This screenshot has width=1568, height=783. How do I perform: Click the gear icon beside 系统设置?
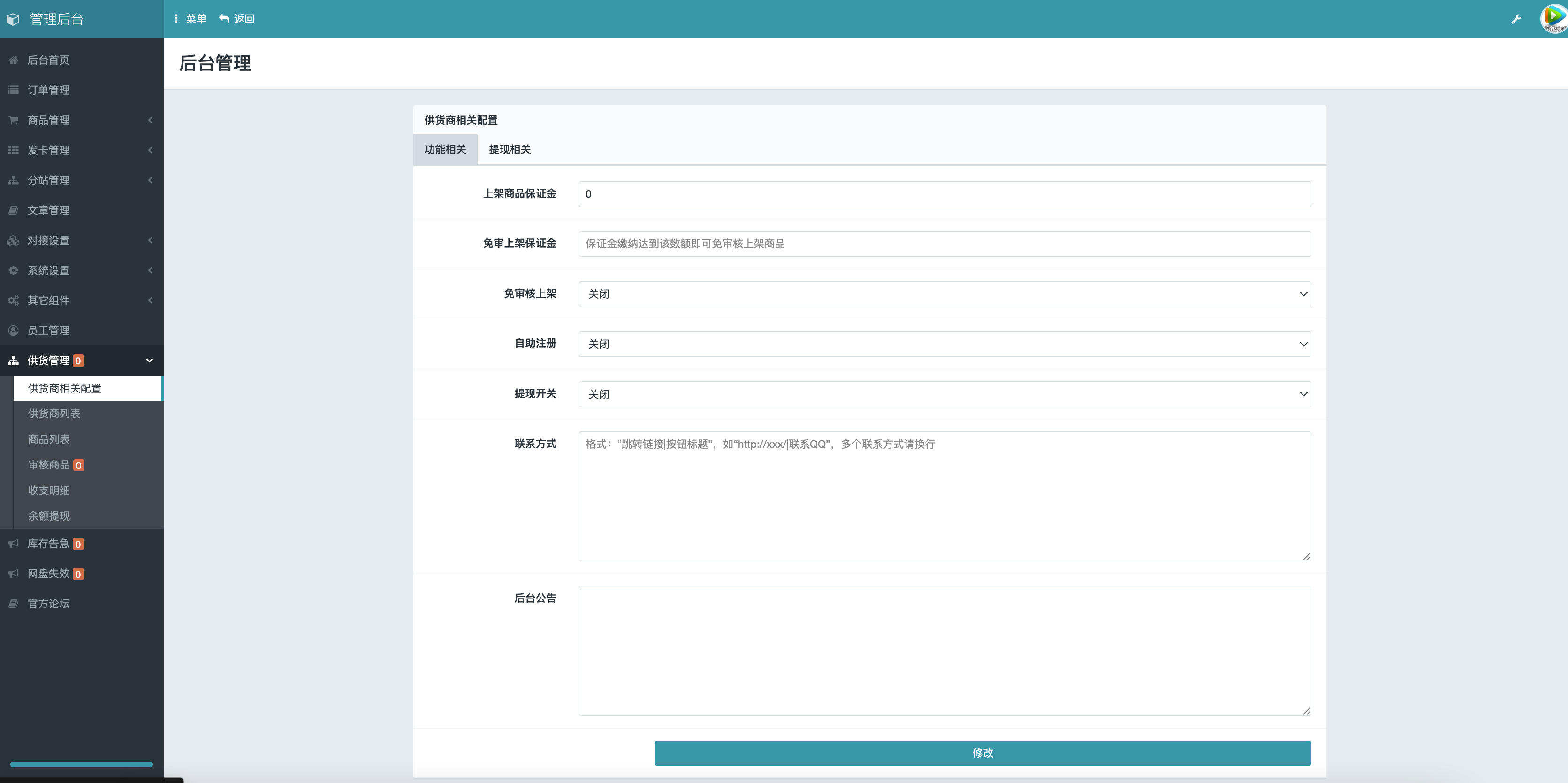coord(13,270)
